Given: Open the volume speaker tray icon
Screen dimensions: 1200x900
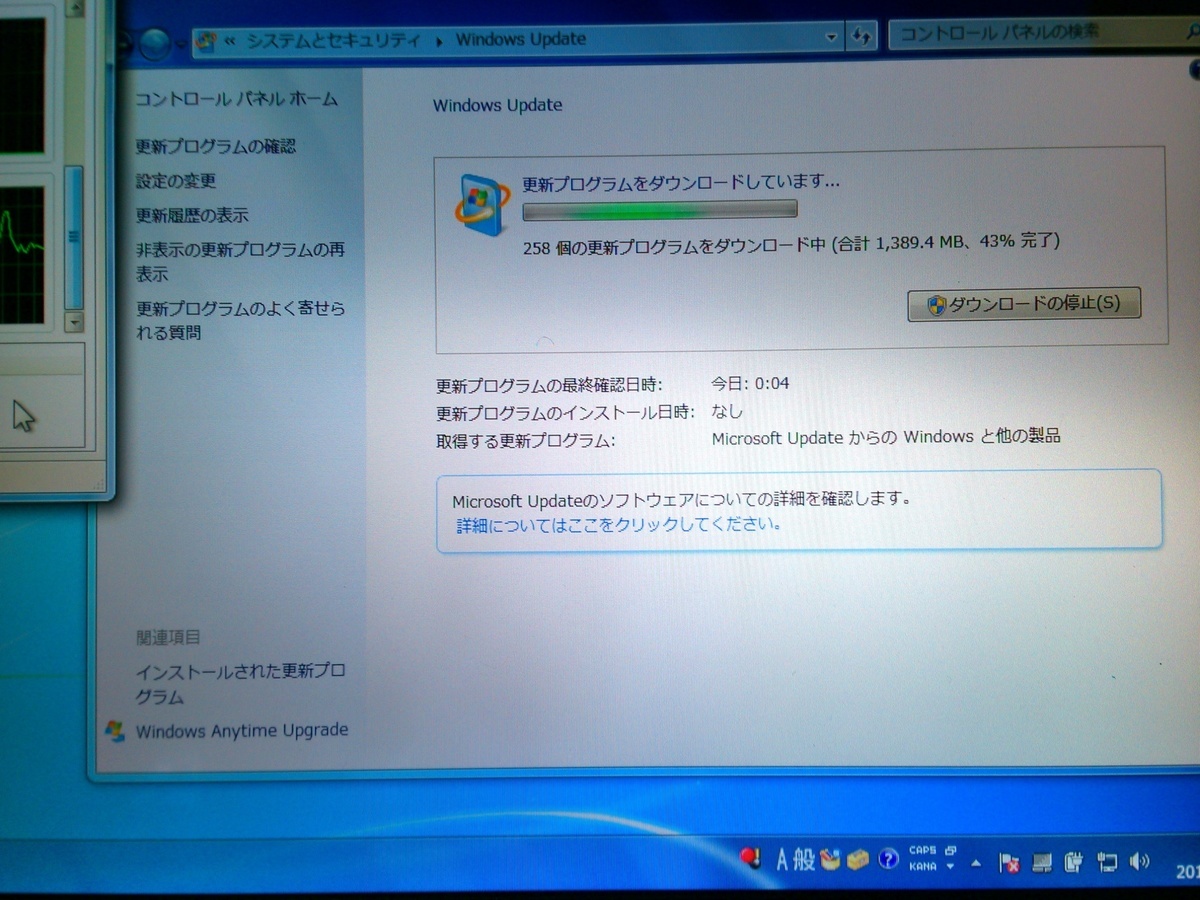Looking at the screenshot, I should point(1139,860).
